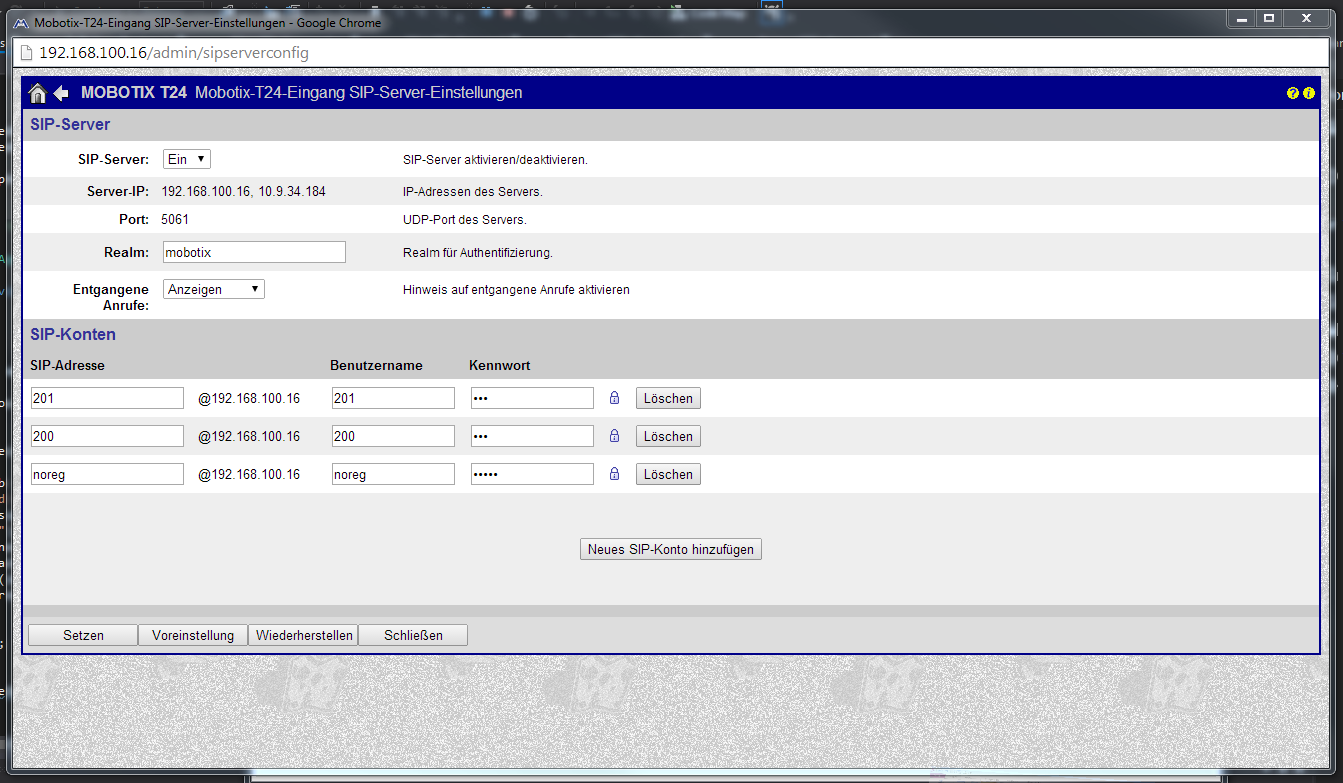Click the text 'SIP-Server aktivieren/deaktivieren.'
This screenshot has width=1343, height=783.
pyautogui.click(x=495, y=160)
